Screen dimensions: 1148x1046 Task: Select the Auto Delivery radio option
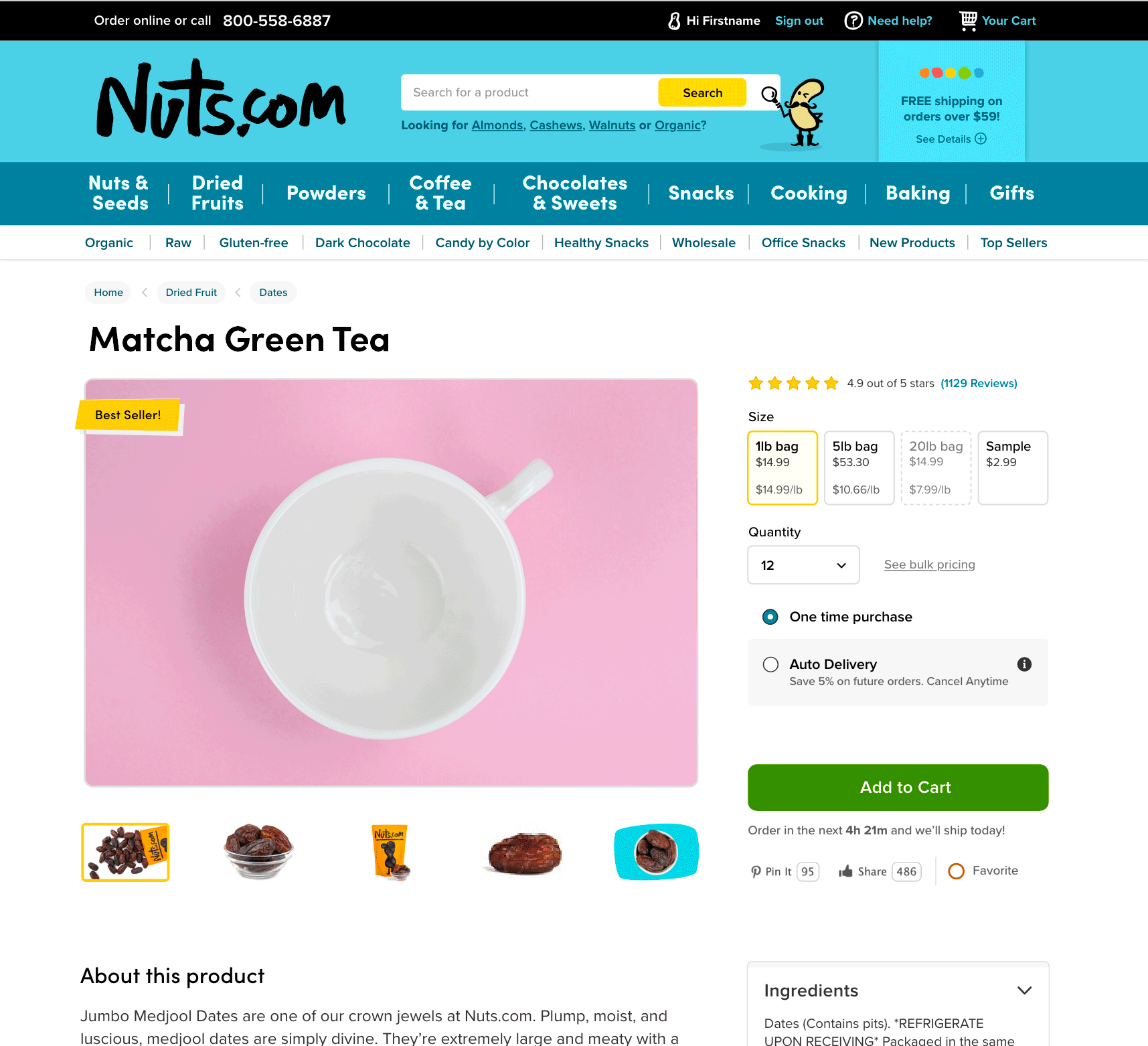770,664
